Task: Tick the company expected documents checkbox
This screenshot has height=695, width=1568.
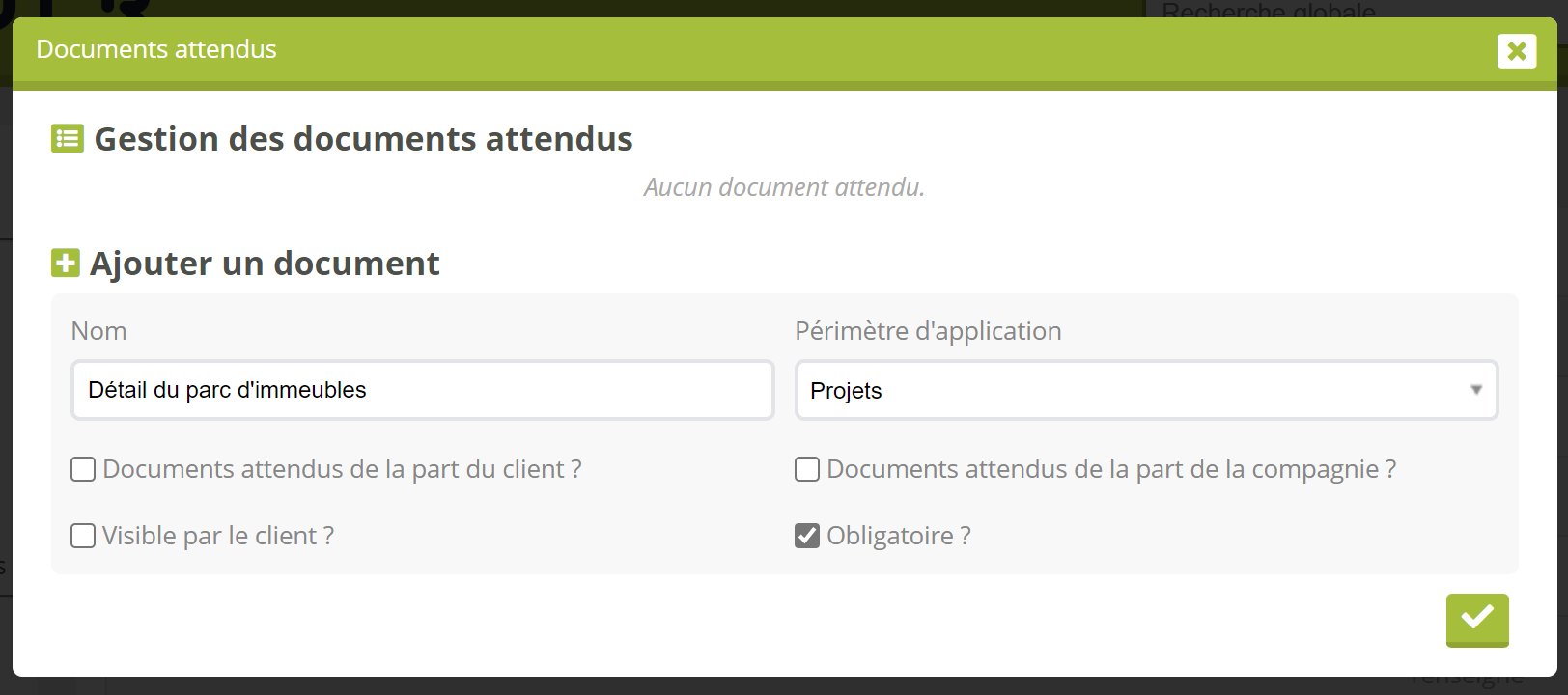Action: [x=807, y=469]
